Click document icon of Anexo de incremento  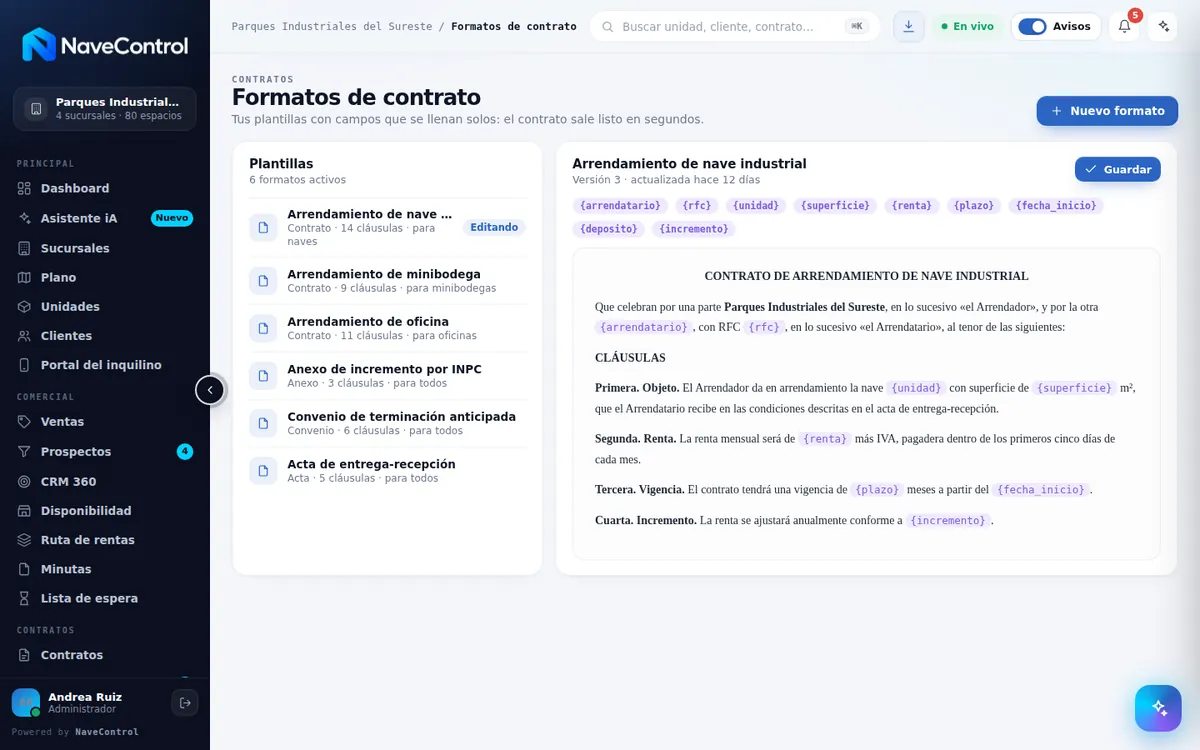(x=263, y=376)
